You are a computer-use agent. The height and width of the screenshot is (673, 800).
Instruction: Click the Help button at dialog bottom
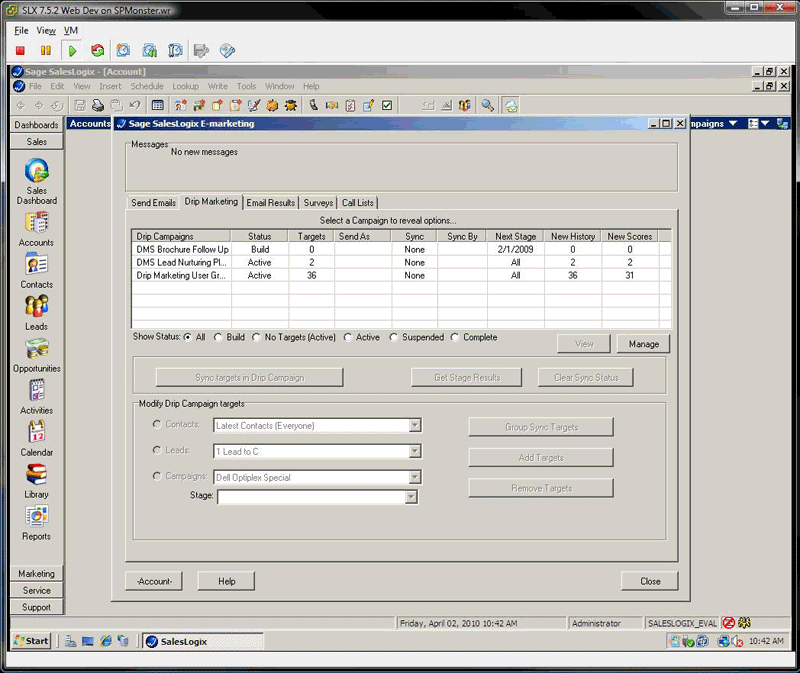227,581
